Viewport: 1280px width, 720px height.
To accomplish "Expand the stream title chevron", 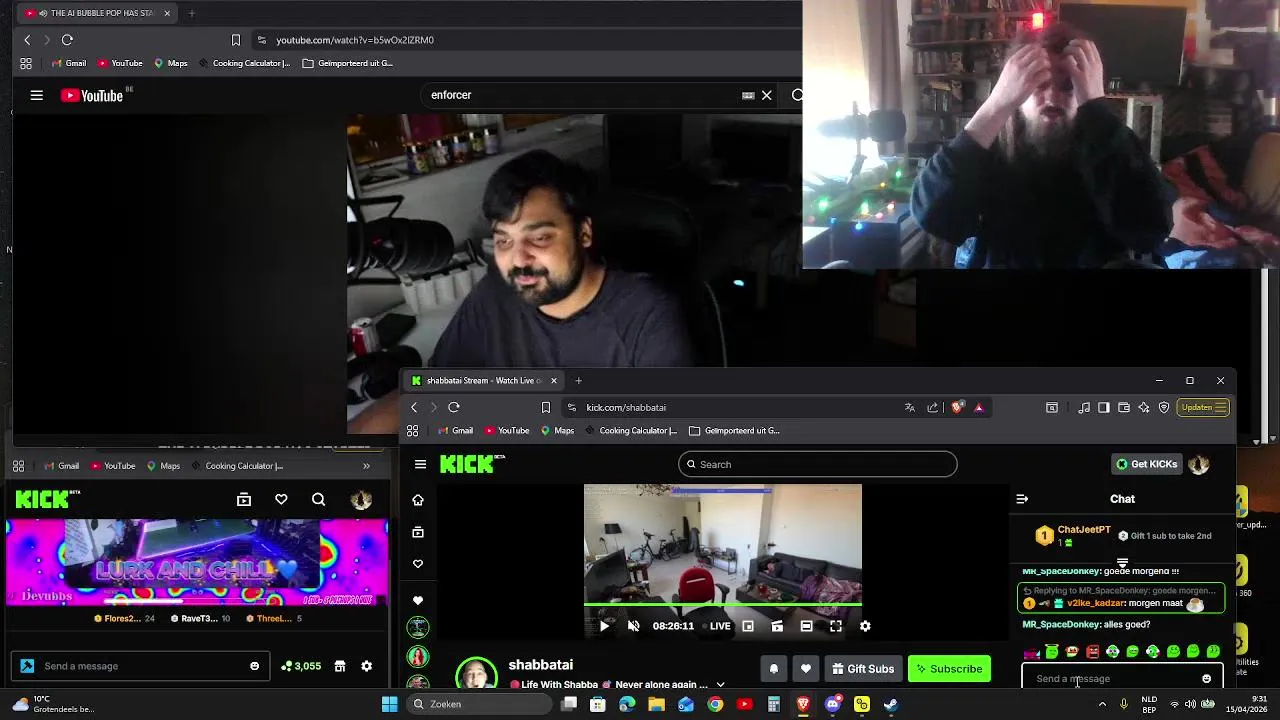I will tap(720, 685).
